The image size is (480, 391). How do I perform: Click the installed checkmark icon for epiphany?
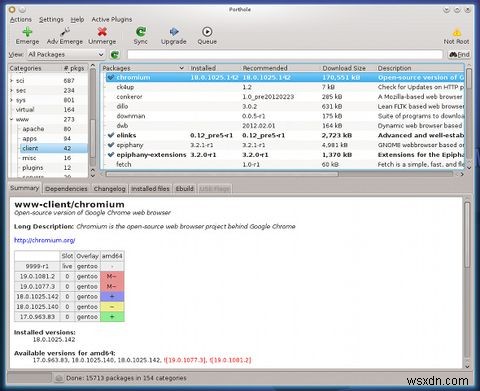tap(111, 145)
